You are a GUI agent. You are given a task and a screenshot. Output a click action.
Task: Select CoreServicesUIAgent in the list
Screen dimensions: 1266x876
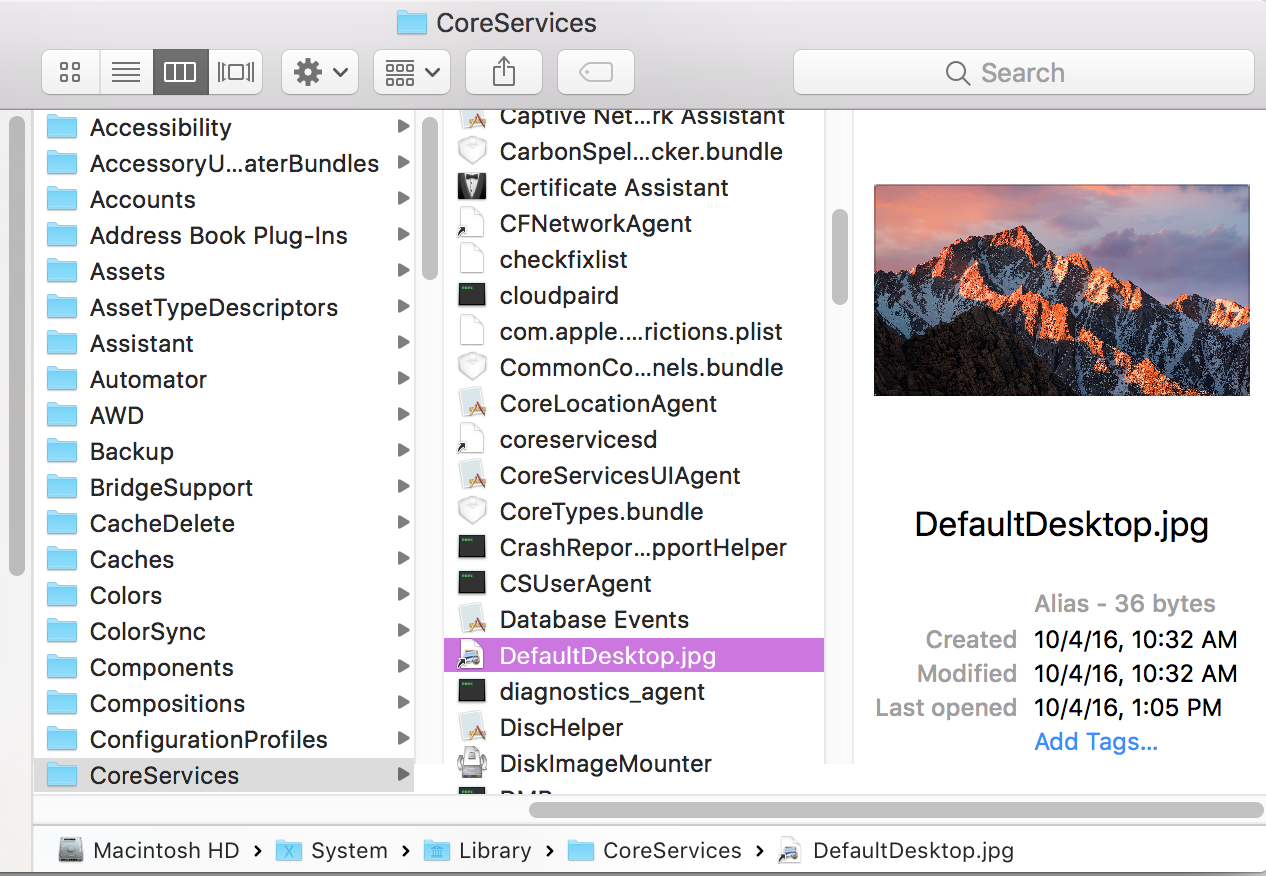pos(634,475)
